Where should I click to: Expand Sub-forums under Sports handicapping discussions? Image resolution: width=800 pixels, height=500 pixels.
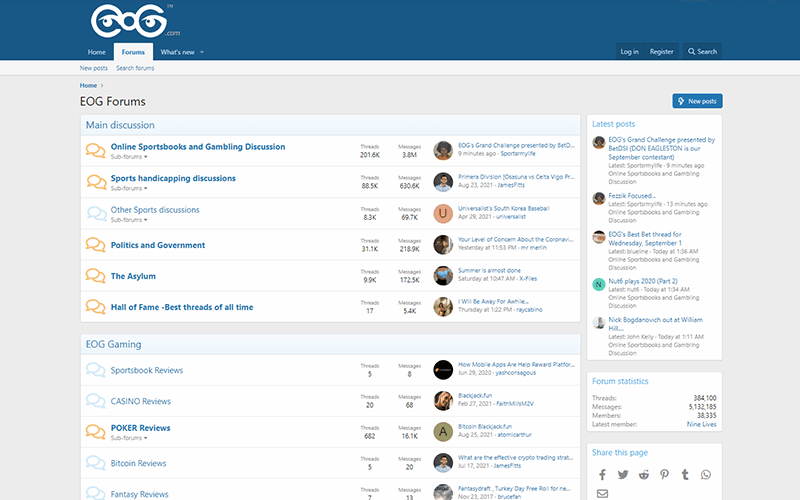(129, 189)
